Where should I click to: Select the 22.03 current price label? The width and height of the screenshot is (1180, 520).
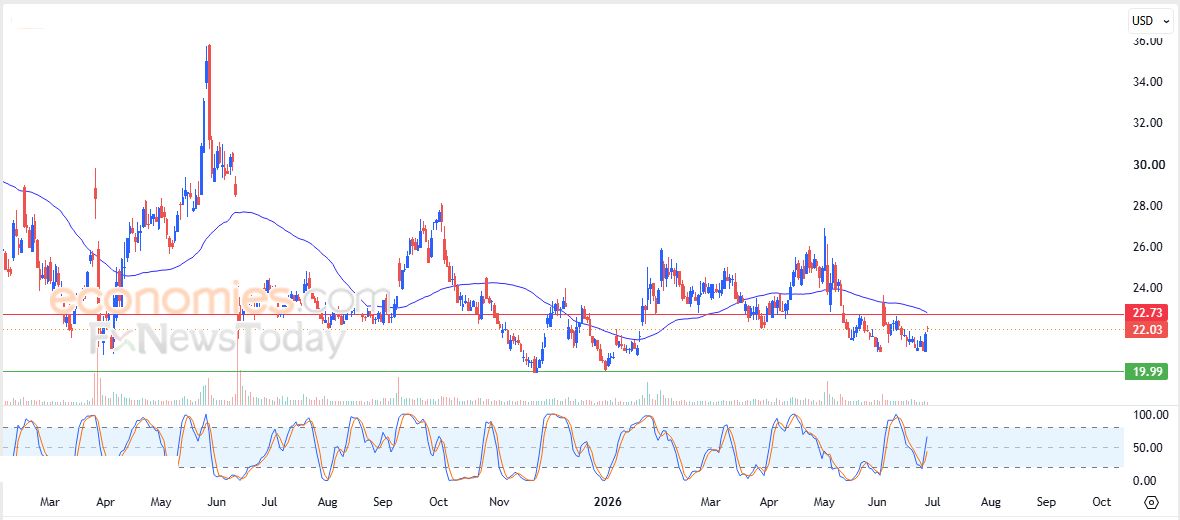(x=1146, y=330)
